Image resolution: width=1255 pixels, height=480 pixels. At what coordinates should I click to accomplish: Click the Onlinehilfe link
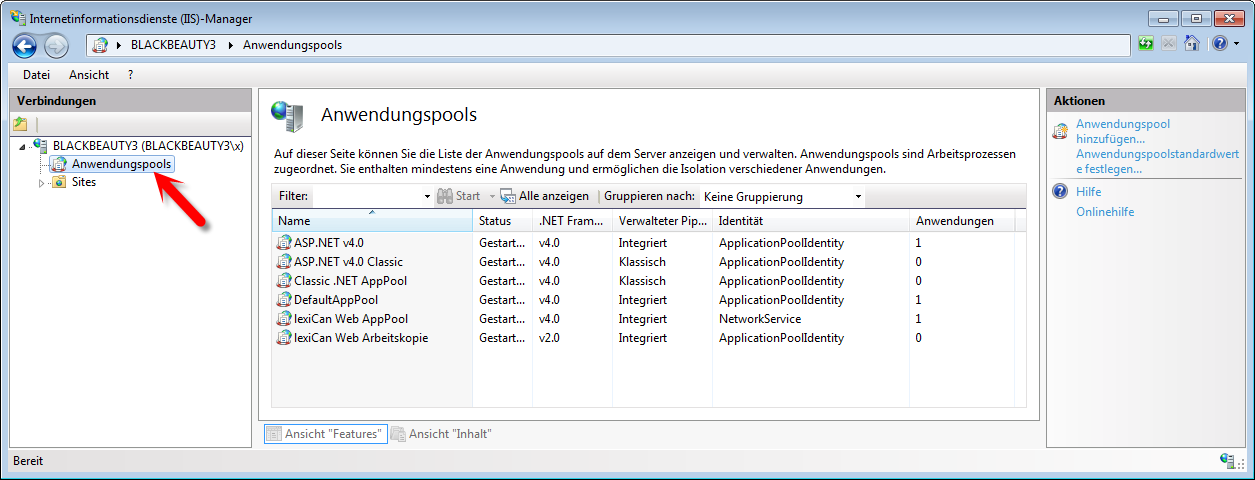click(1105, 212)
